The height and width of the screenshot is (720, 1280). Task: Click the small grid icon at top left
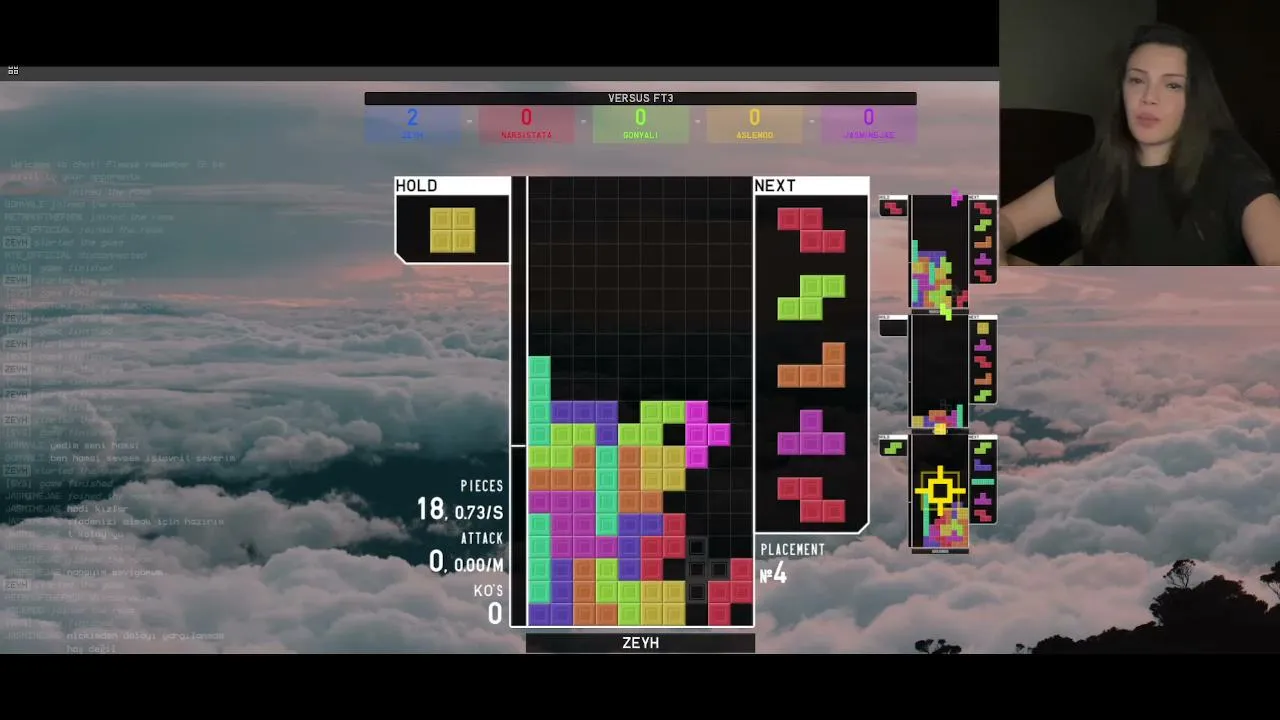(x=13, y=71)
